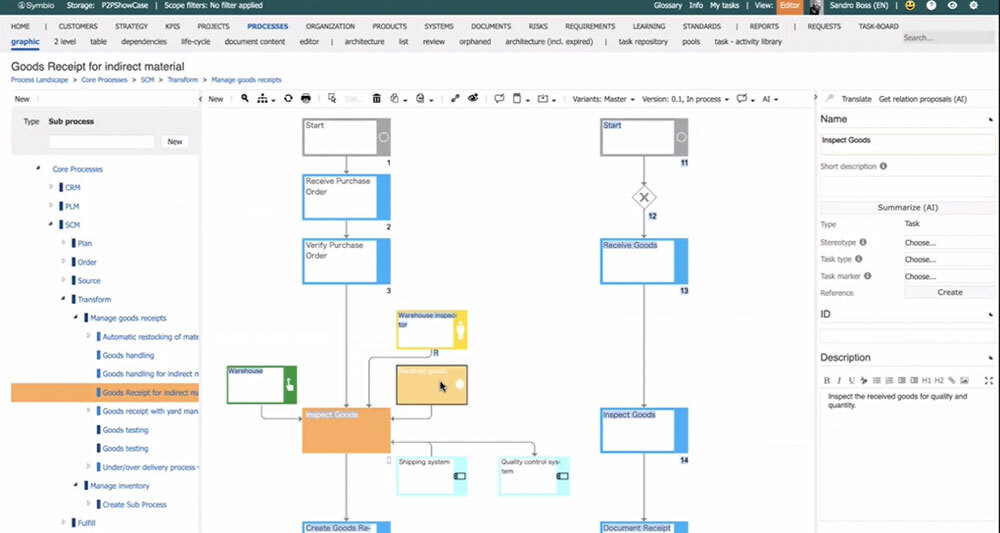Open the REQUIREMENTS main menu

coord(590,26)
